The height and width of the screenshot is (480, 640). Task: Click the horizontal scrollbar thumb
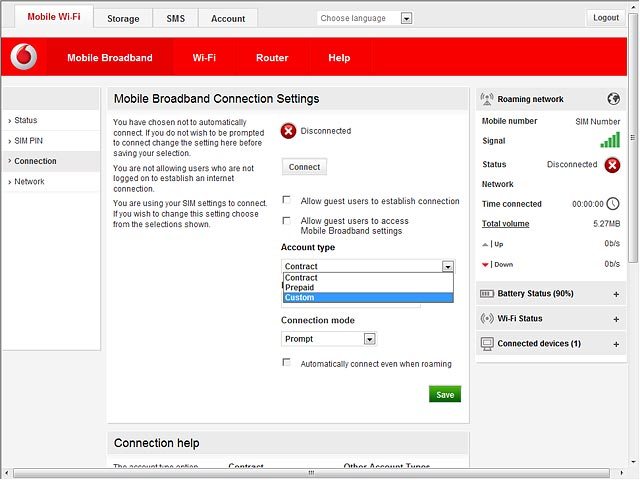311,473
